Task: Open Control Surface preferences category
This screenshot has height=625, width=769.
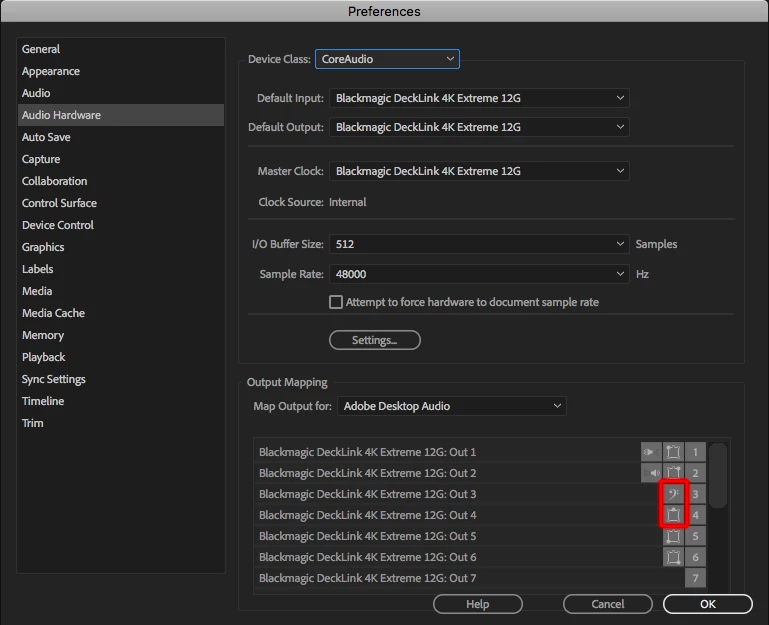Action: (x=121, y=203)
